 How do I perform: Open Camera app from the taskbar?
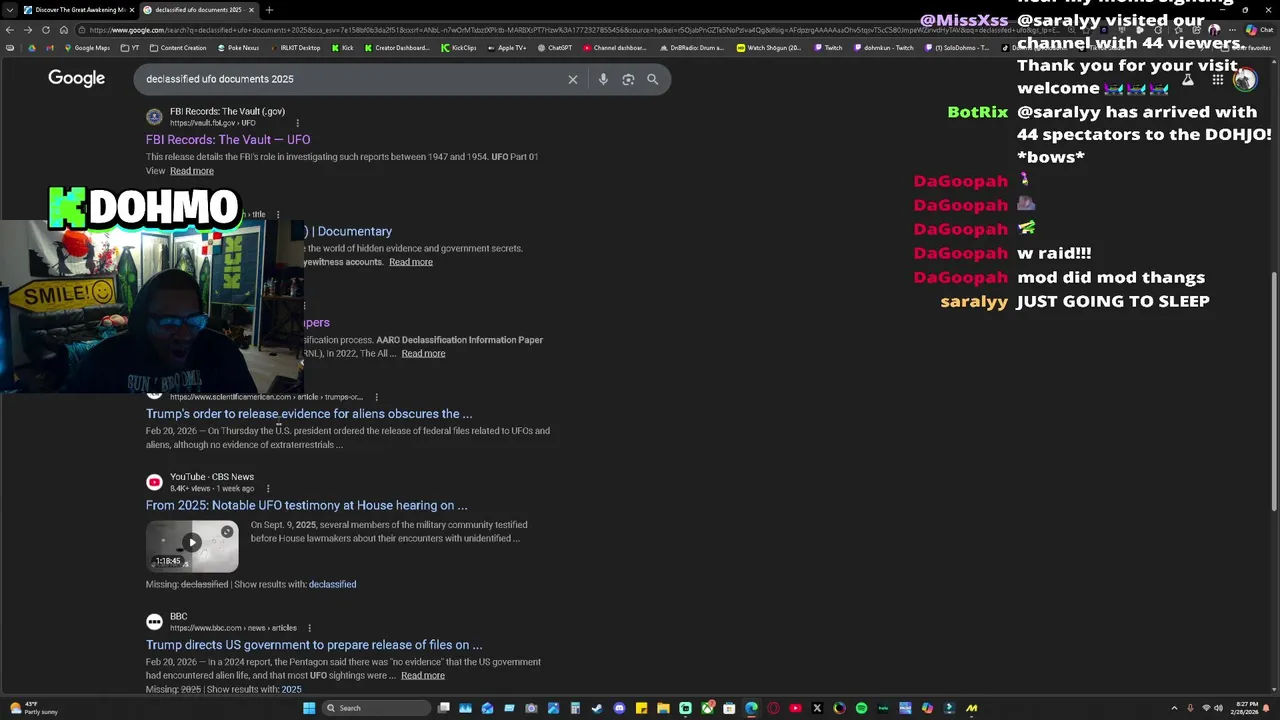click(531, 708)
